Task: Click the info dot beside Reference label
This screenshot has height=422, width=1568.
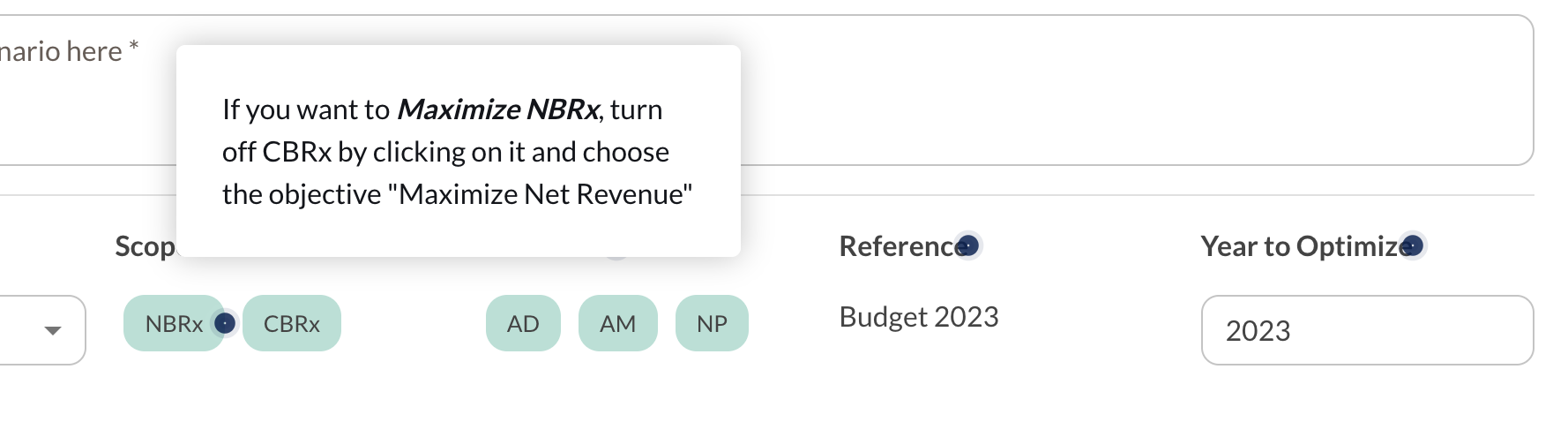Action: click(967, 245)
